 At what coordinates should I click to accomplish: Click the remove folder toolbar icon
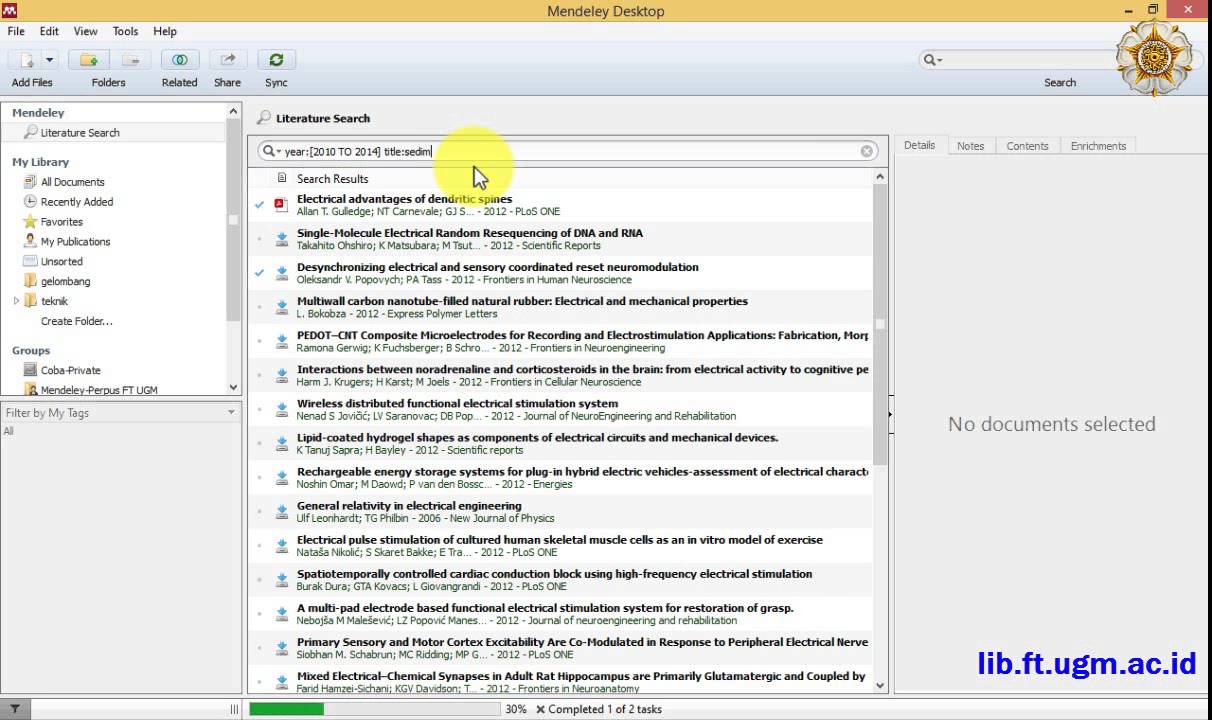tap(131, 60)
